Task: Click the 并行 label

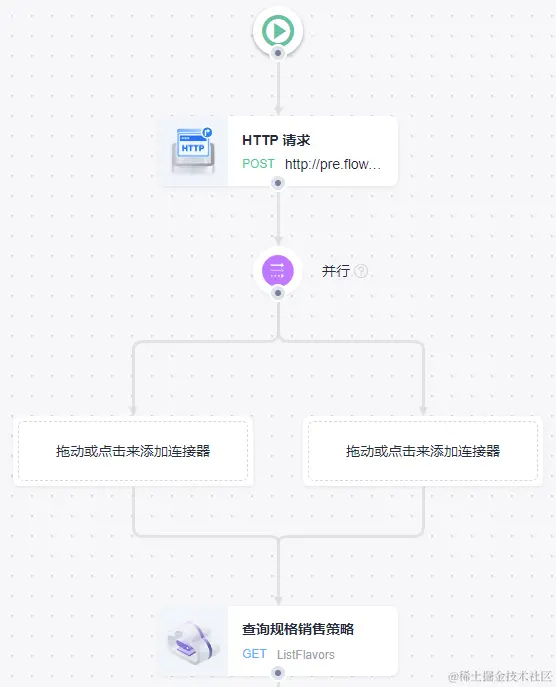Action: pyautogui.click(x=336, y=271)
